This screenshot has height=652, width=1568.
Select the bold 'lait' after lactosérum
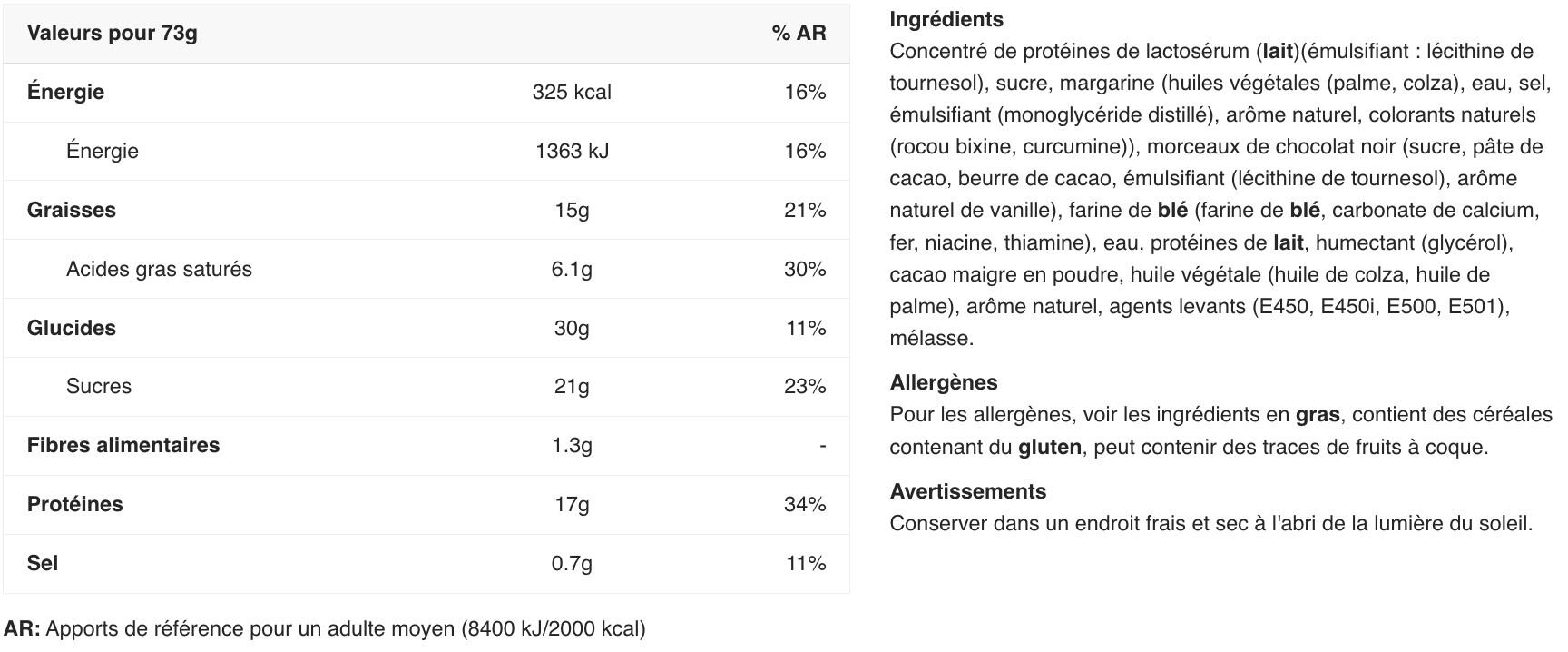[1278, 51]
